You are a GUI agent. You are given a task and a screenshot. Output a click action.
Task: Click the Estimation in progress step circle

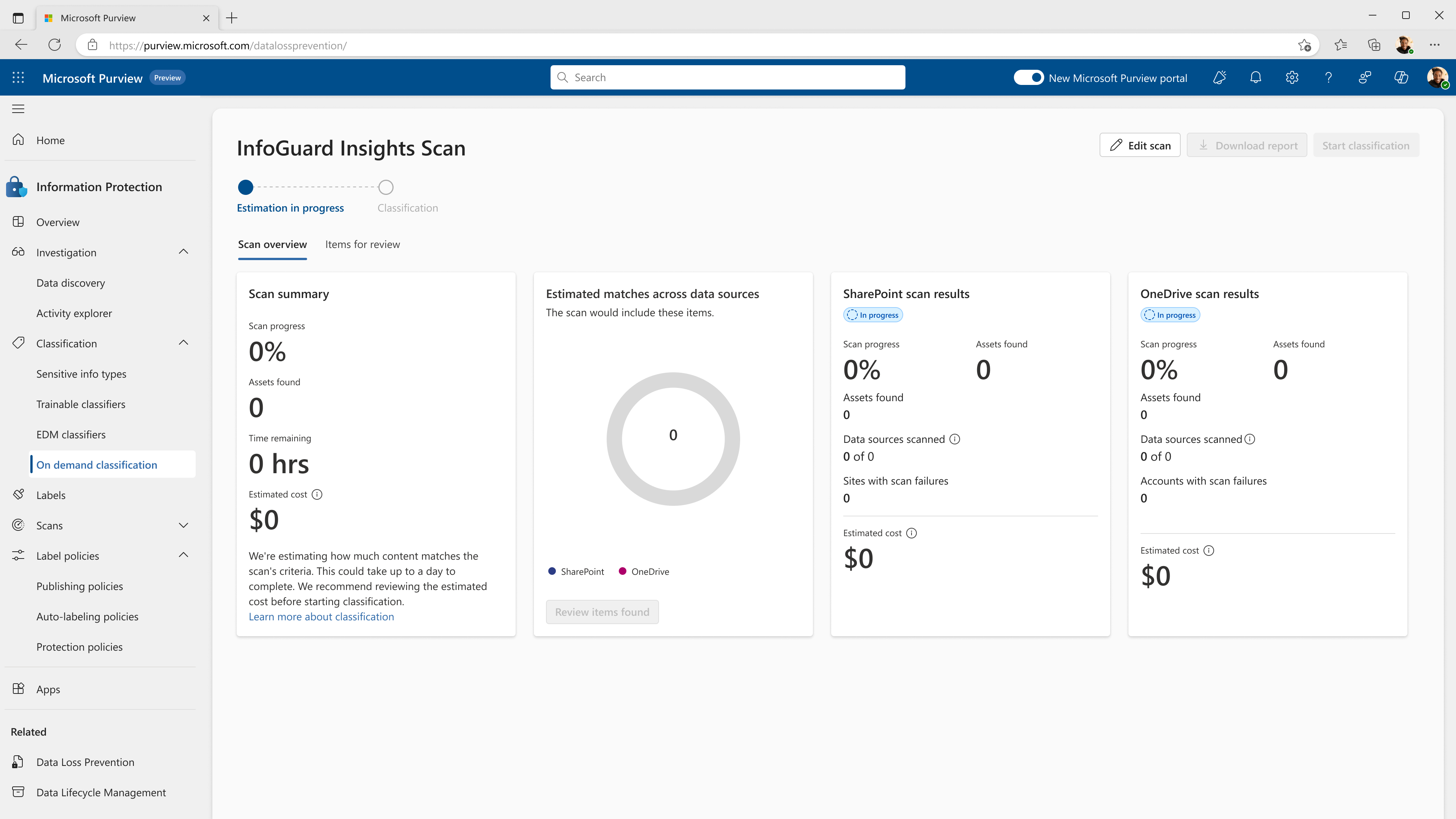coord(245,187)
